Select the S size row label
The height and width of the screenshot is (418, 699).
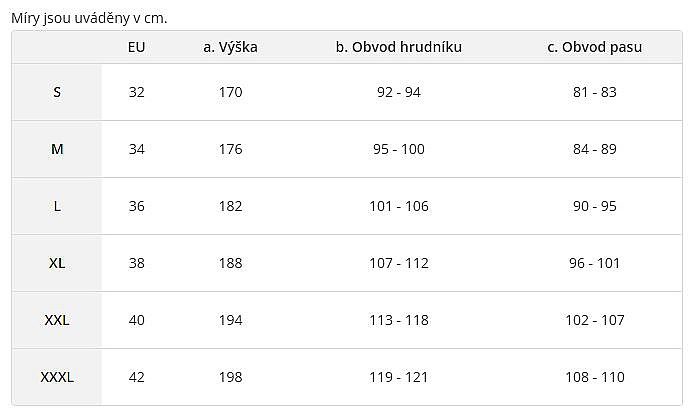click(x=57, y=92)
